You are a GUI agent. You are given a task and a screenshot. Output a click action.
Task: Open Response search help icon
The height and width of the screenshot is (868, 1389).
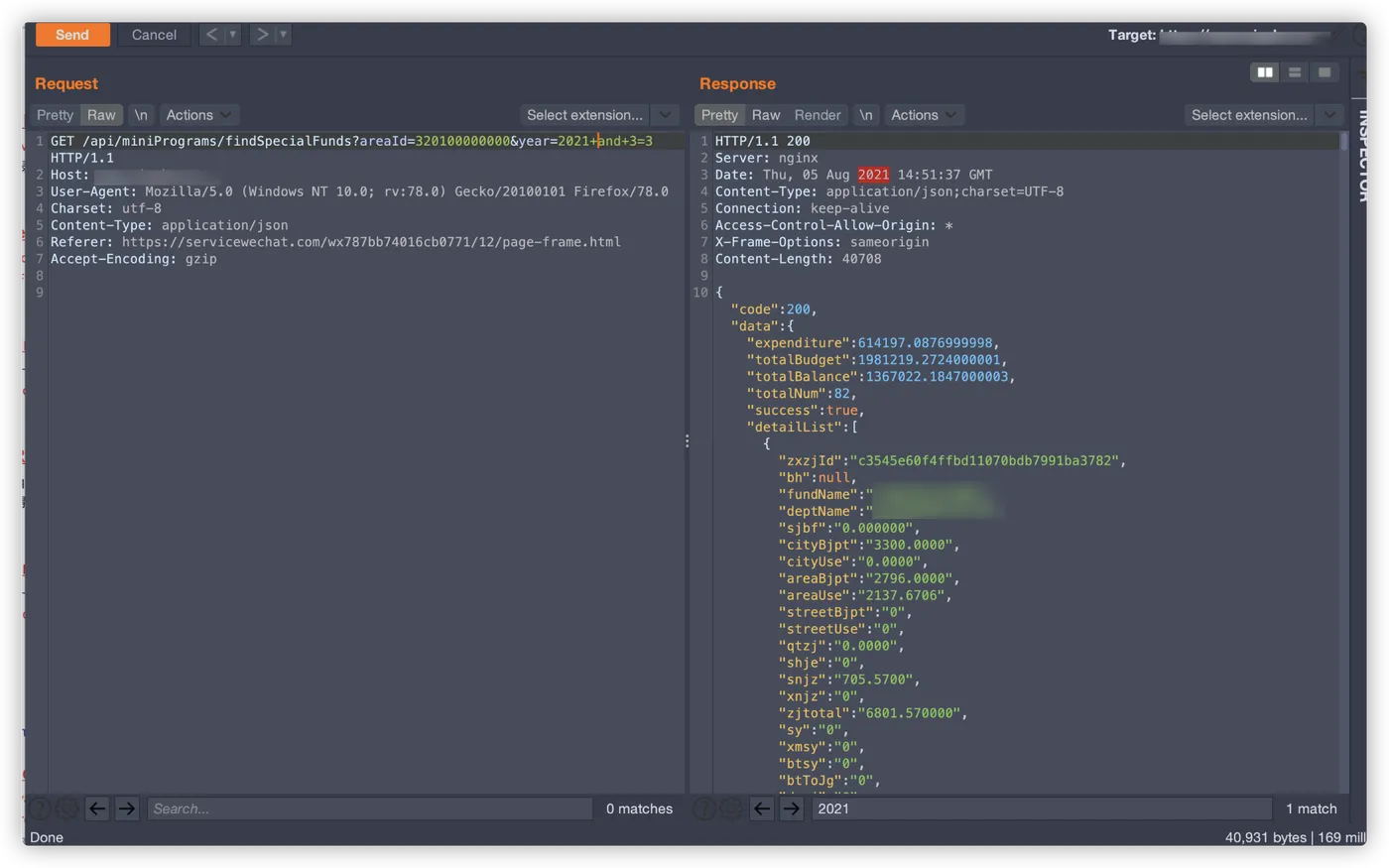pyautogui.click(x=704, y=808)
